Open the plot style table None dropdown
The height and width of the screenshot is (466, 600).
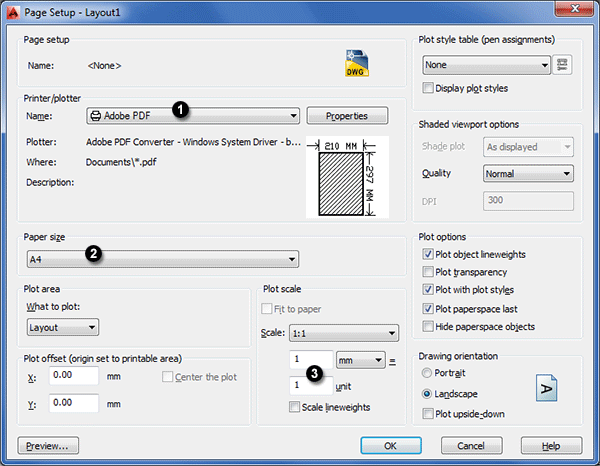point(486,65)
